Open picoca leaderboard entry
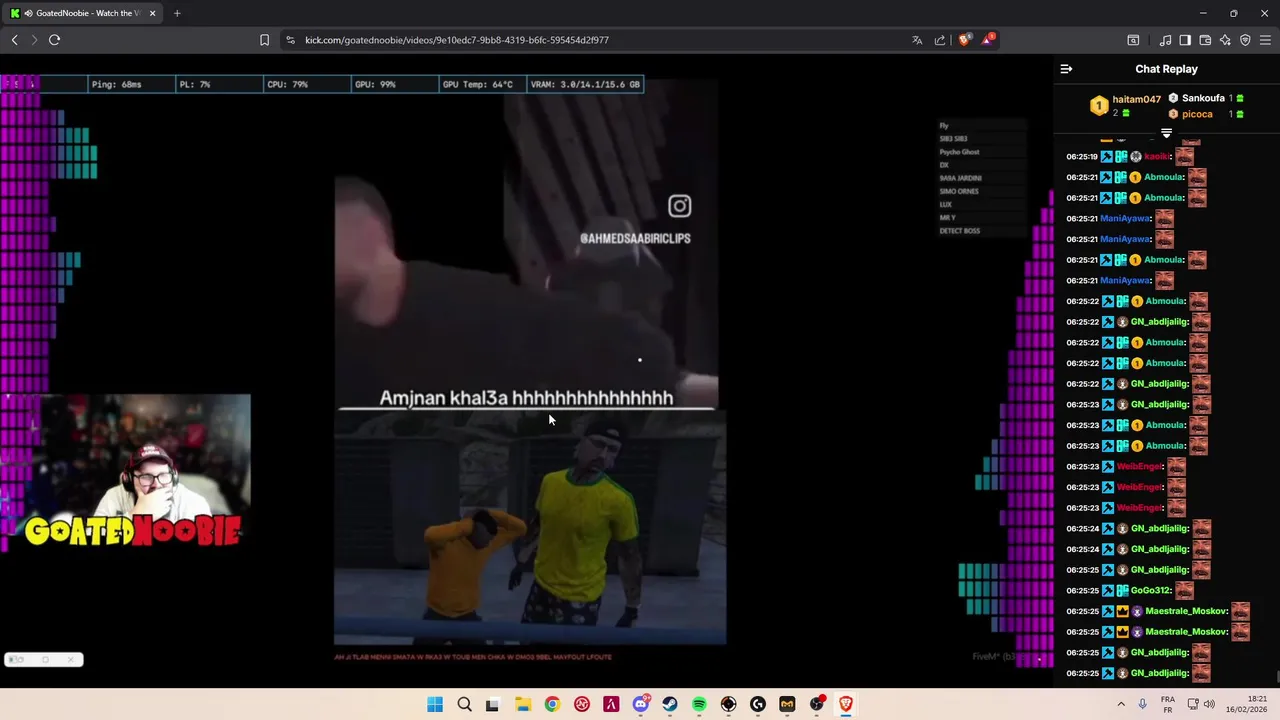1280x720 pixels. click(1197, 114)
